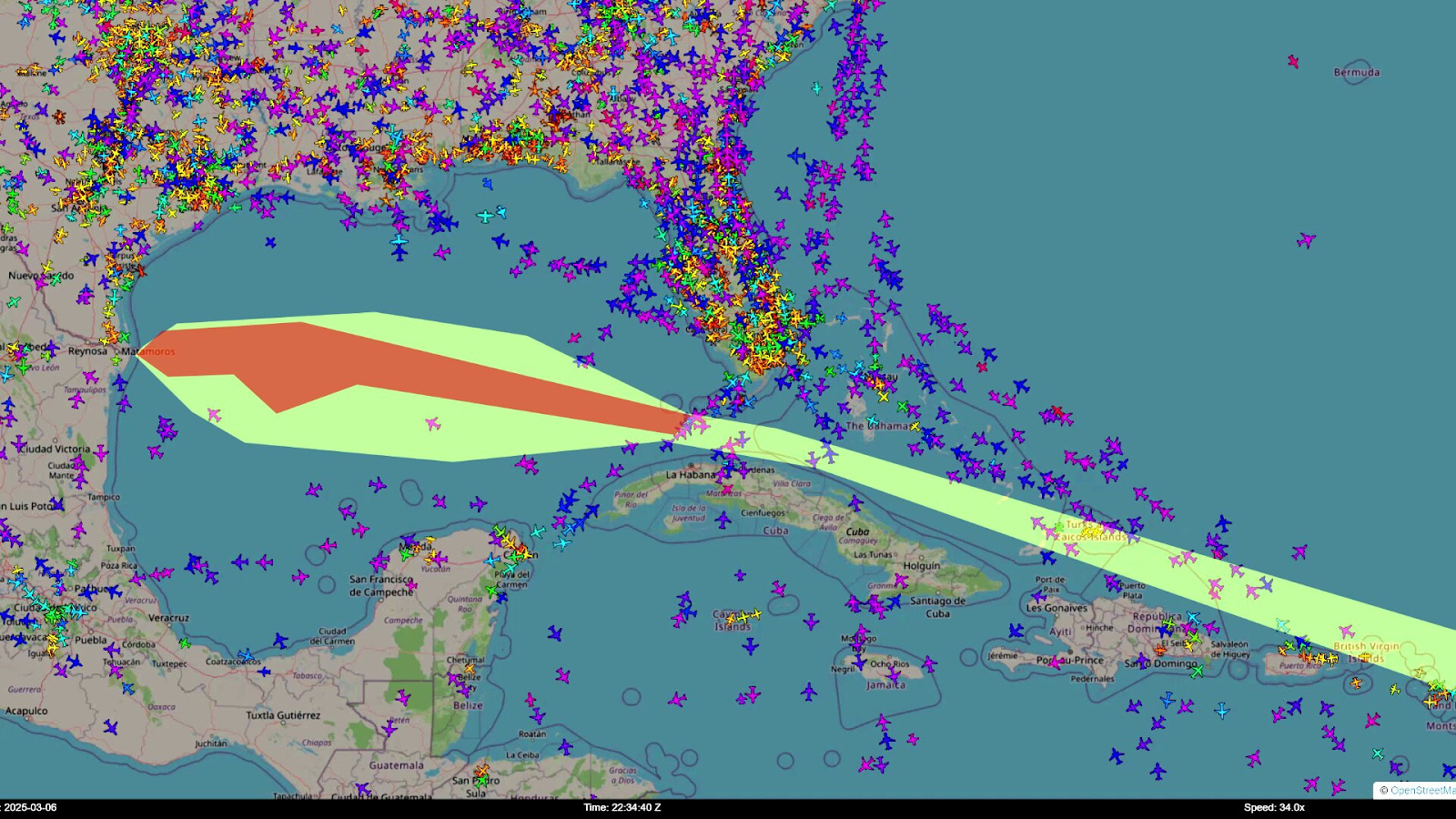Viewport: 1456px width, 819px height.
Task: Open the OpenStreetMap attribution link
Action: coord(1421,790)
